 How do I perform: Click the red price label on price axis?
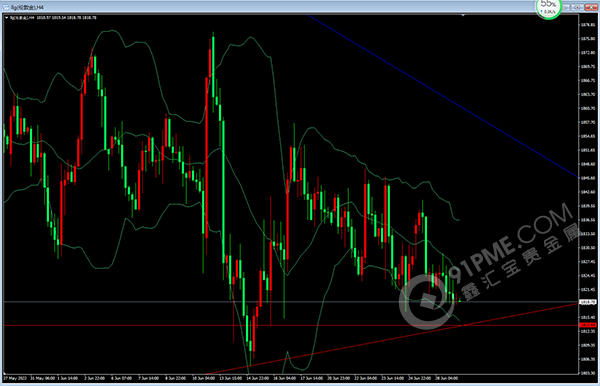588,325
